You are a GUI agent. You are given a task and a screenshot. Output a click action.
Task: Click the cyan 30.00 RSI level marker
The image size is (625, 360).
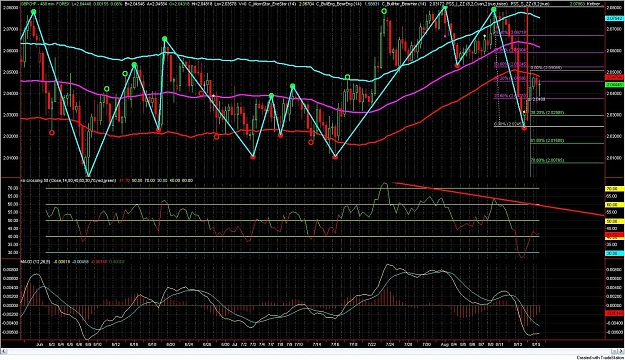[x=615, y=253]
